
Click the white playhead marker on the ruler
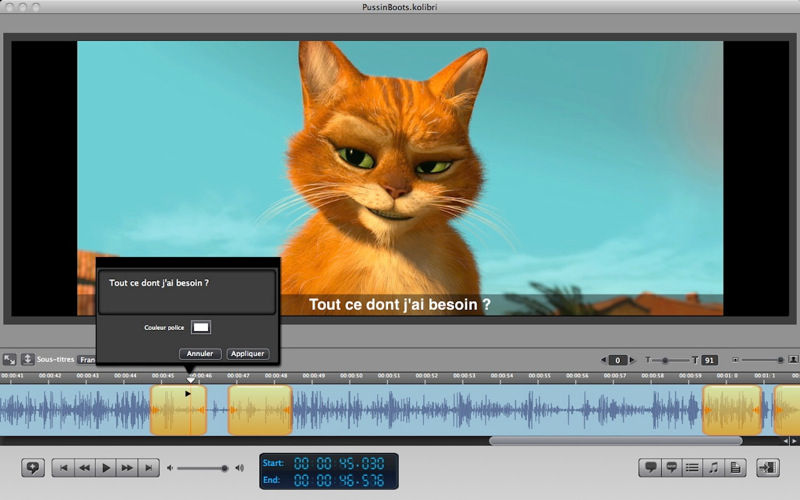190,380
